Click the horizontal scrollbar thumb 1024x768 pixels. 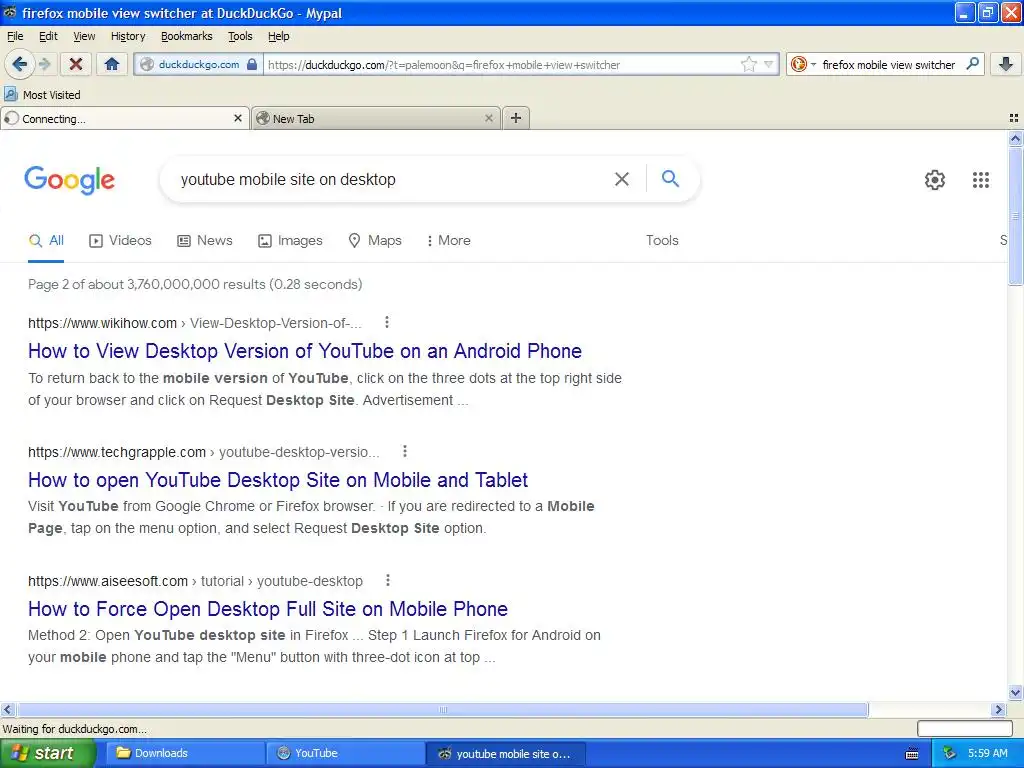pyautogui.click(x=442, y=709)
